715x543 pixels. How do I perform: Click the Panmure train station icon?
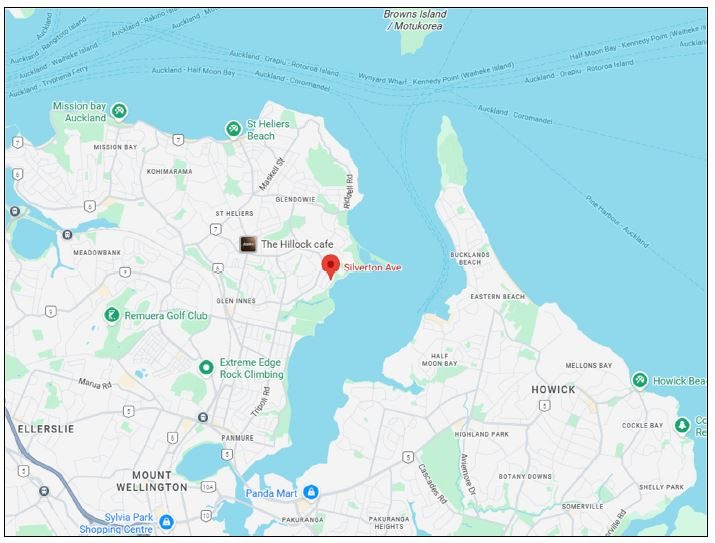point(203,417)
